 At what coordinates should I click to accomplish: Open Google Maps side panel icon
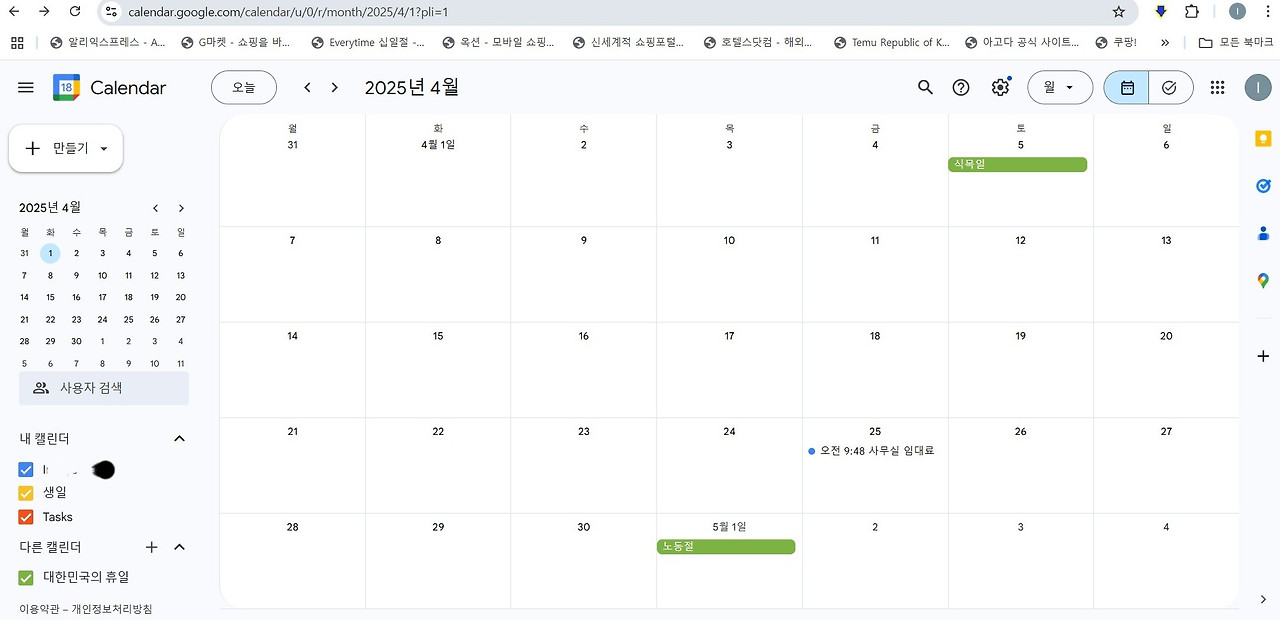point(1263,281)
